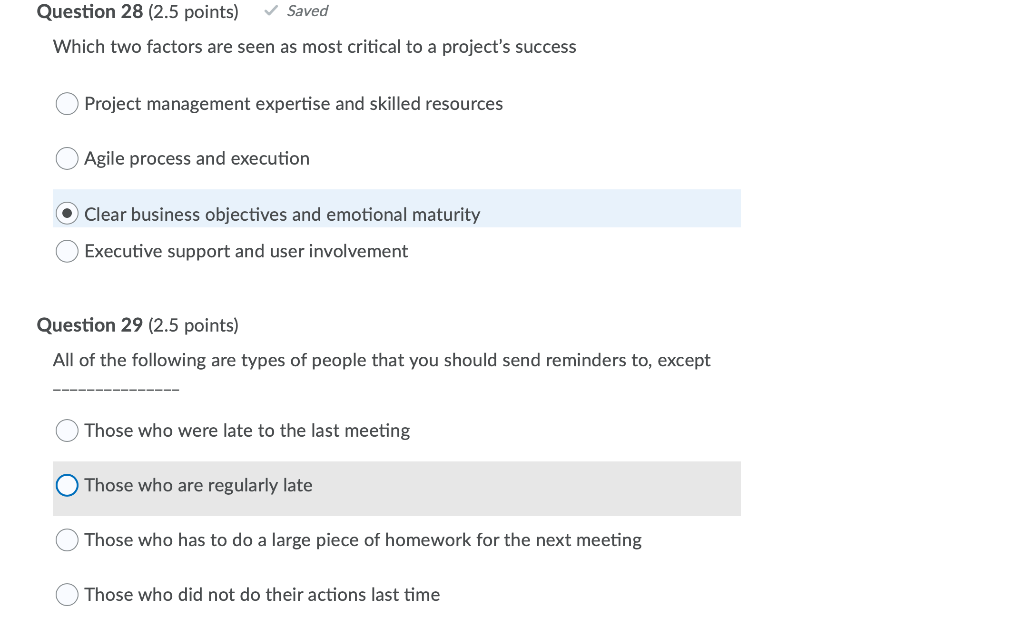The width and height of the screenshot is (1024, 627).
Task: Select 'Those who has to do a large piece of homework'
Action: coord(66,540)
